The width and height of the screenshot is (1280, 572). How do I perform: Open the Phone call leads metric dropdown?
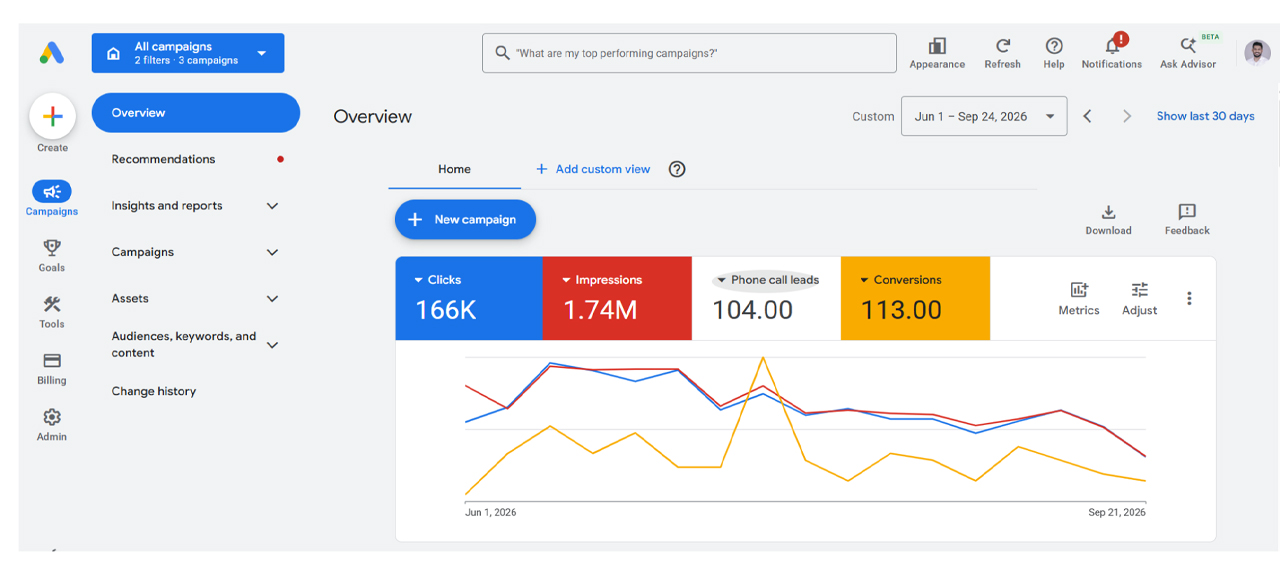pyautogui.click(x=767, y=280)
